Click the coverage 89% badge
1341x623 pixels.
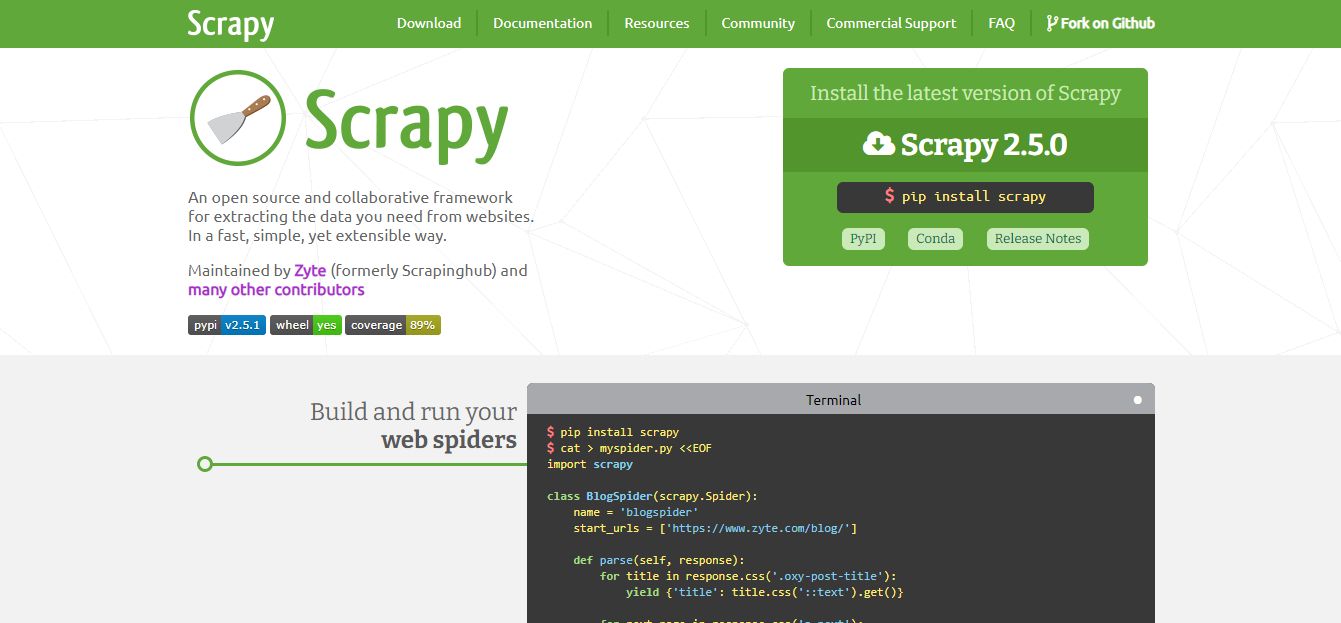point(393,325)
